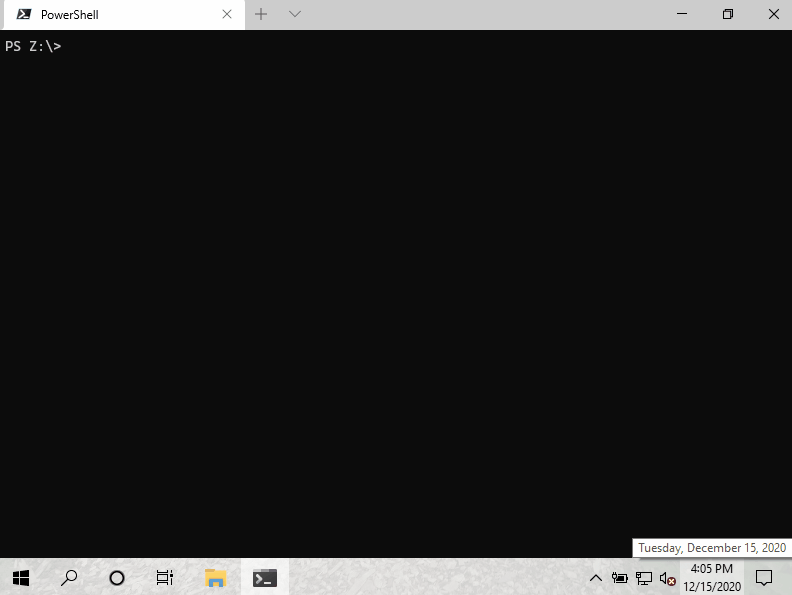Open Task View
The image size is (792, 595).
pyautogui.click(x=165, y=577)
